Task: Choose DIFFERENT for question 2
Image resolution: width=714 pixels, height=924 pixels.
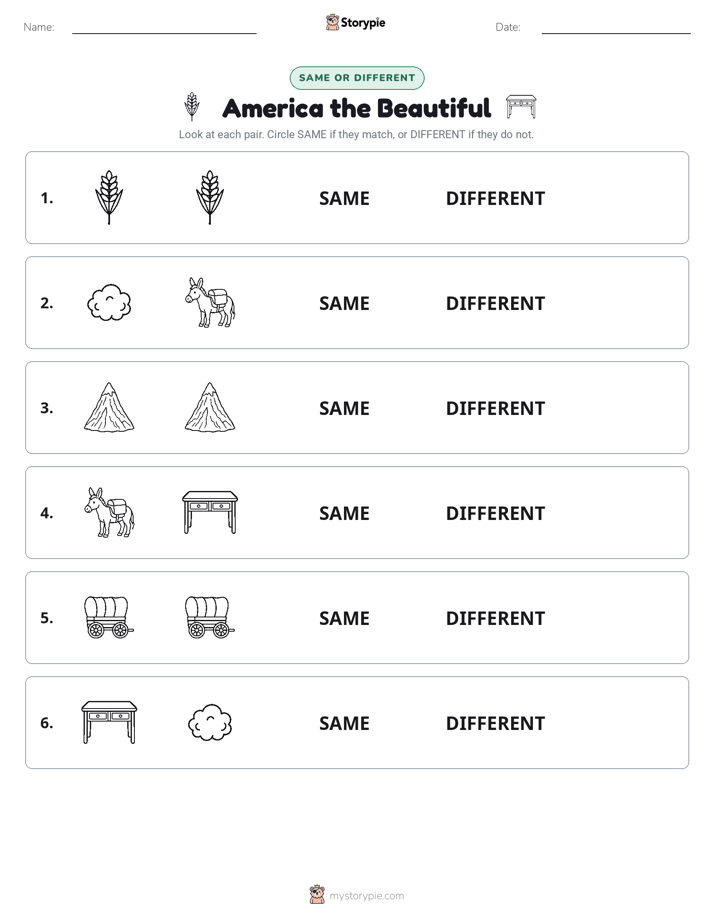Action: point(495,303)
